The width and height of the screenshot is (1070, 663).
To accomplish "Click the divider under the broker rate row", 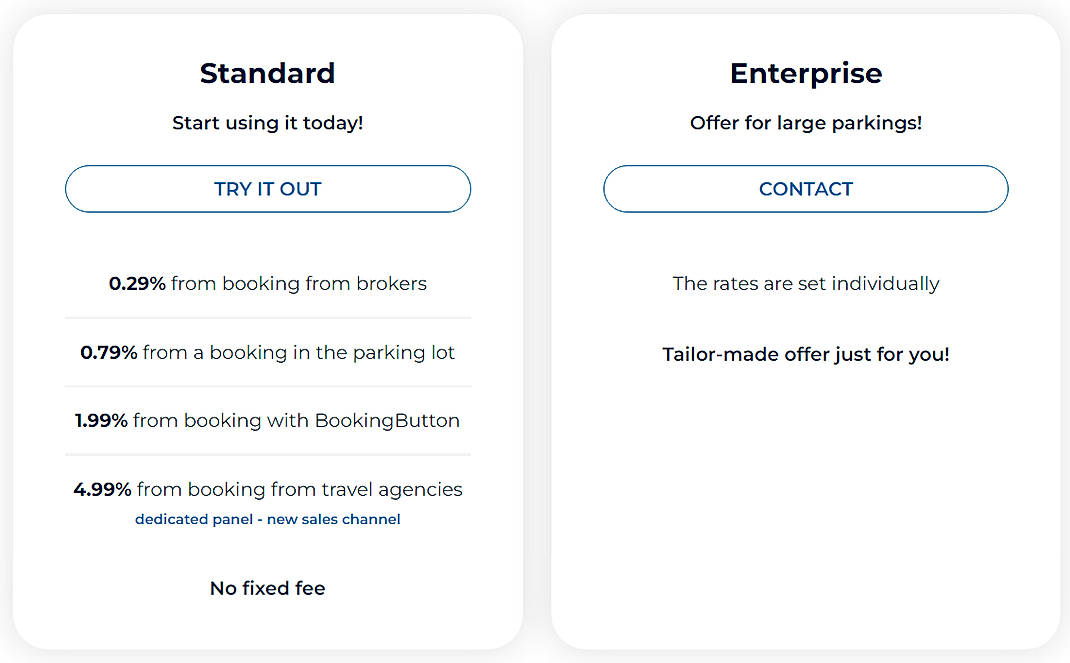I will (x=267, y=317).
